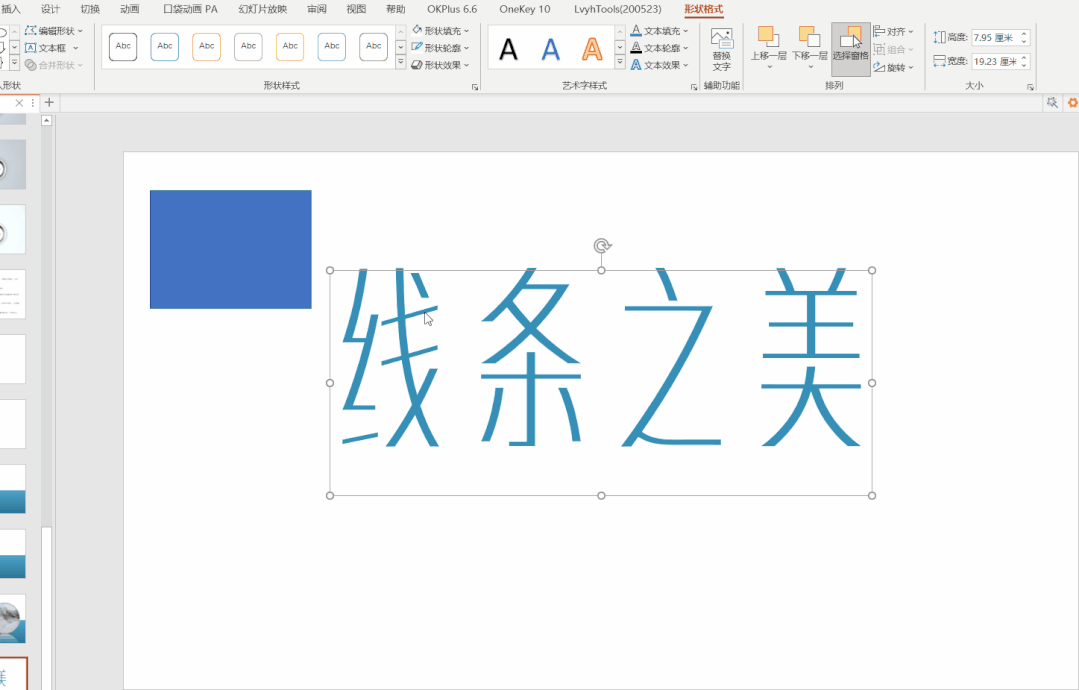Viewport: 1079px width, 690px height.
Task: Open the OneKey 10 ribbon tab
Action: [x=525, y=9]
